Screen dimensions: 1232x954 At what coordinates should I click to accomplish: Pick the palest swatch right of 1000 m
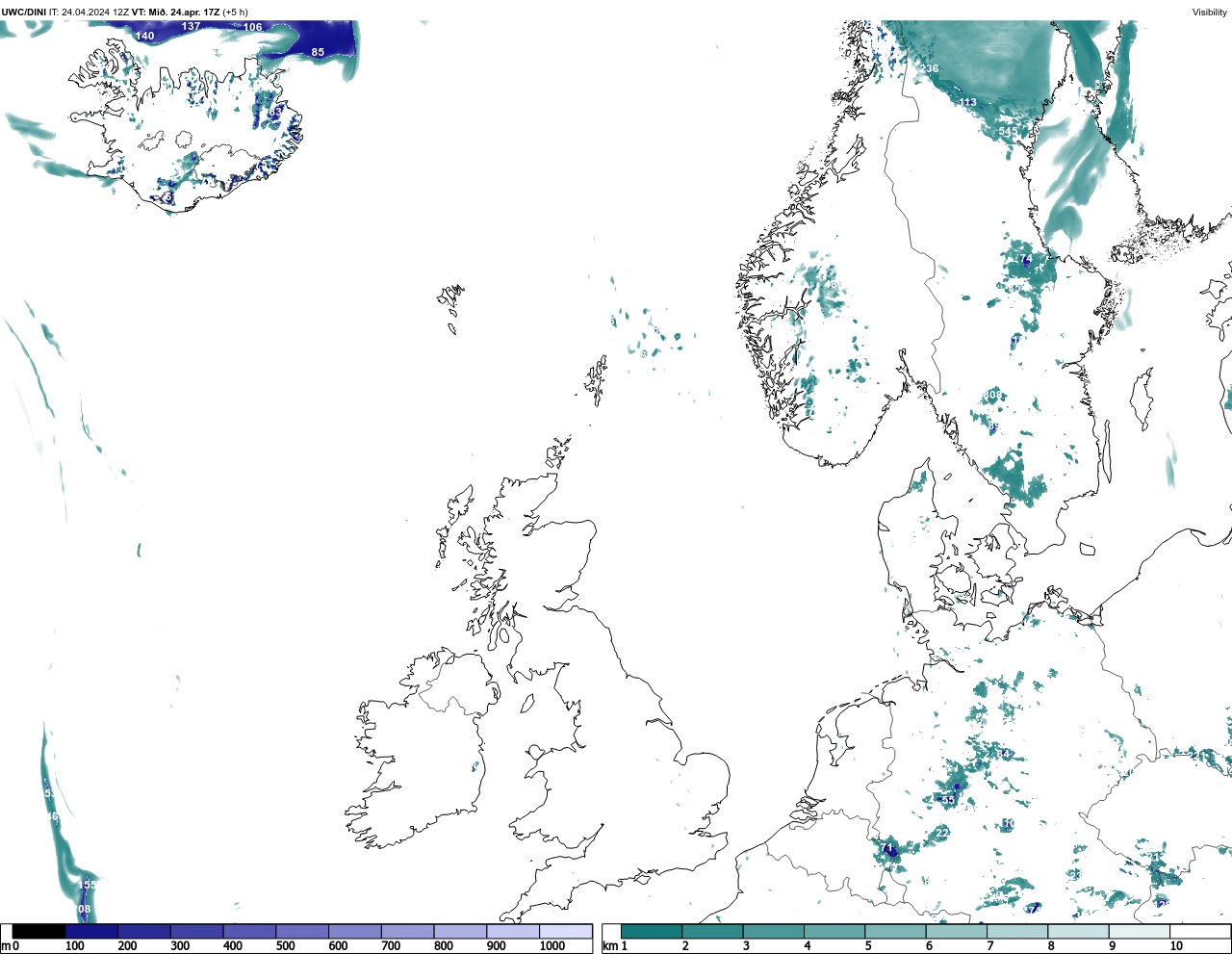pos(565,932)
